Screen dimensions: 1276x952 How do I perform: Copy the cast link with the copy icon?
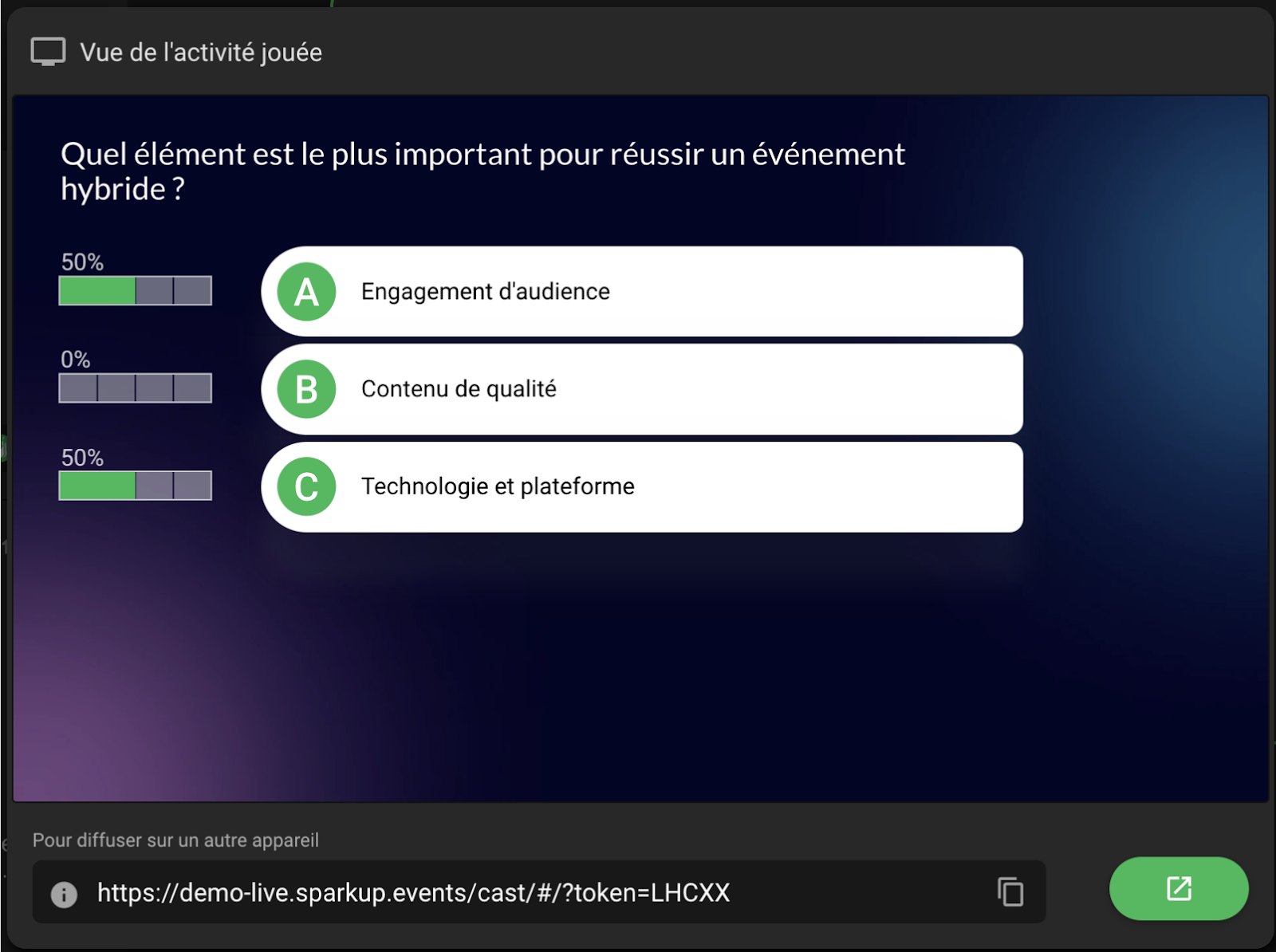click(x=1010, y=891)
